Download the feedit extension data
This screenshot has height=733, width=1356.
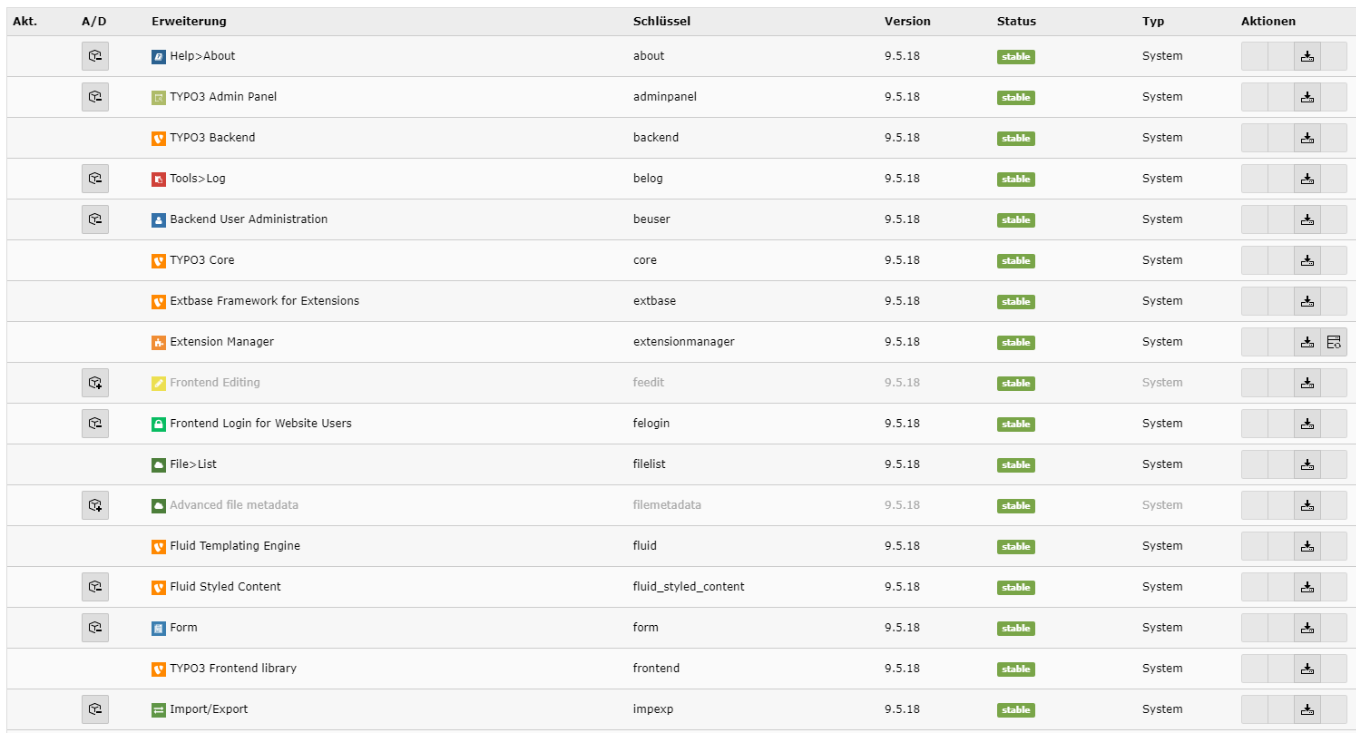click(x=1307, y=383)
